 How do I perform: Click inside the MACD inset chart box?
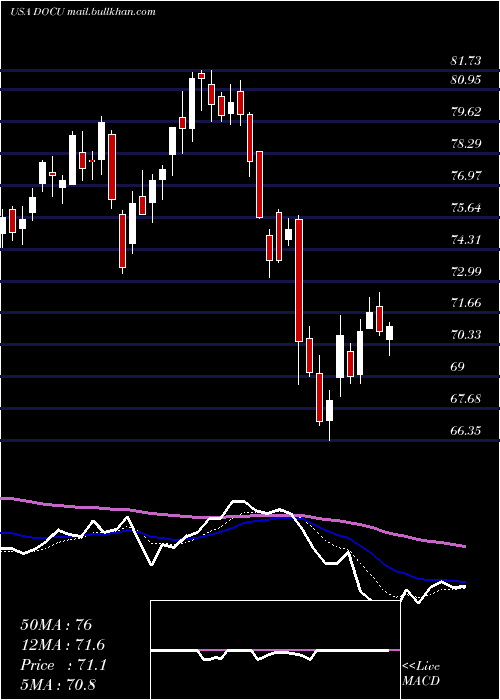(275, 650)
